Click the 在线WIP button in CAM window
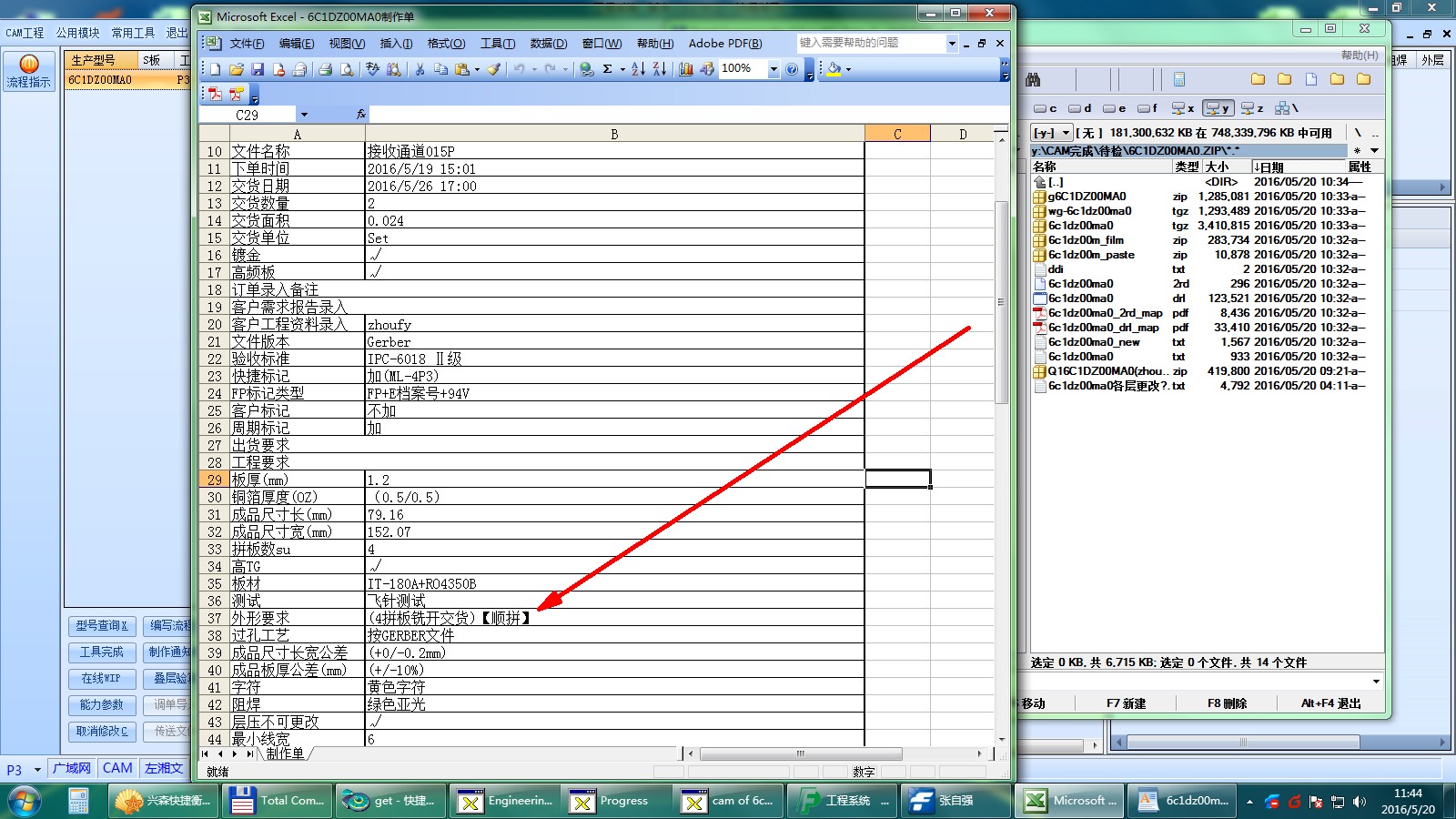This screenshot has width=1456, height=819. pyautogui.click(x=102, y=679)
